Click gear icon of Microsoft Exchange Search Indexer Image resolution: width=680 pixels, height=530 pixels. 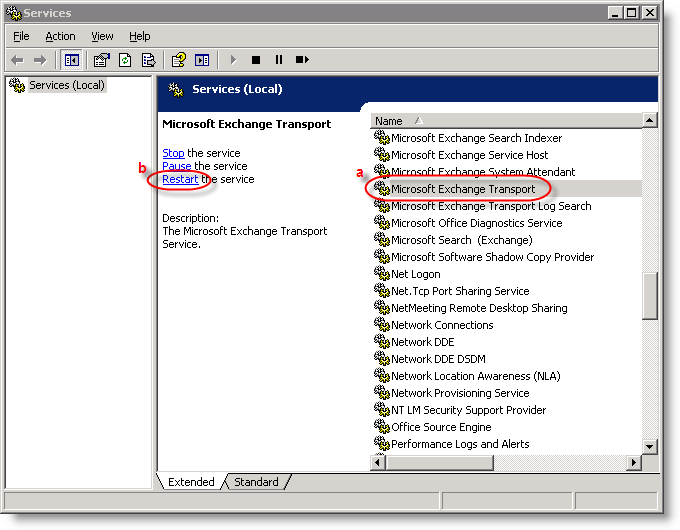tap(382, 137)
